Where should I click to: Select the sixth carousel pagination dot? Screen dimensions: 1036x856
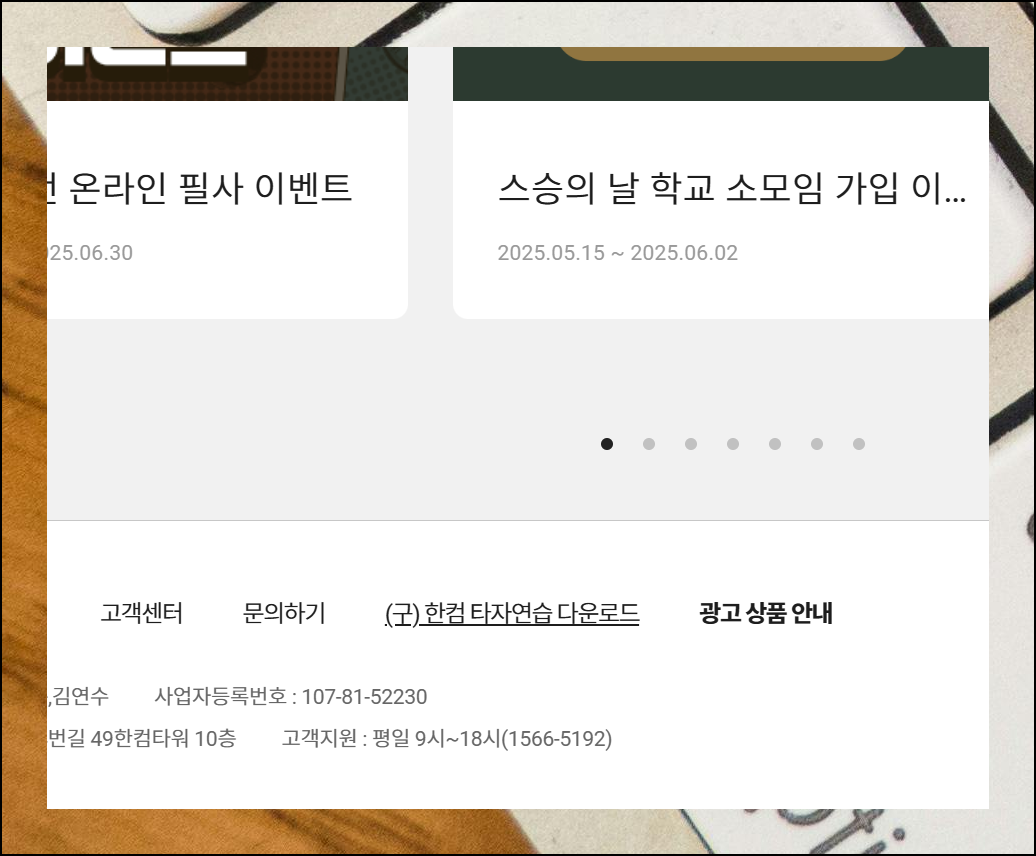point(817,444)
